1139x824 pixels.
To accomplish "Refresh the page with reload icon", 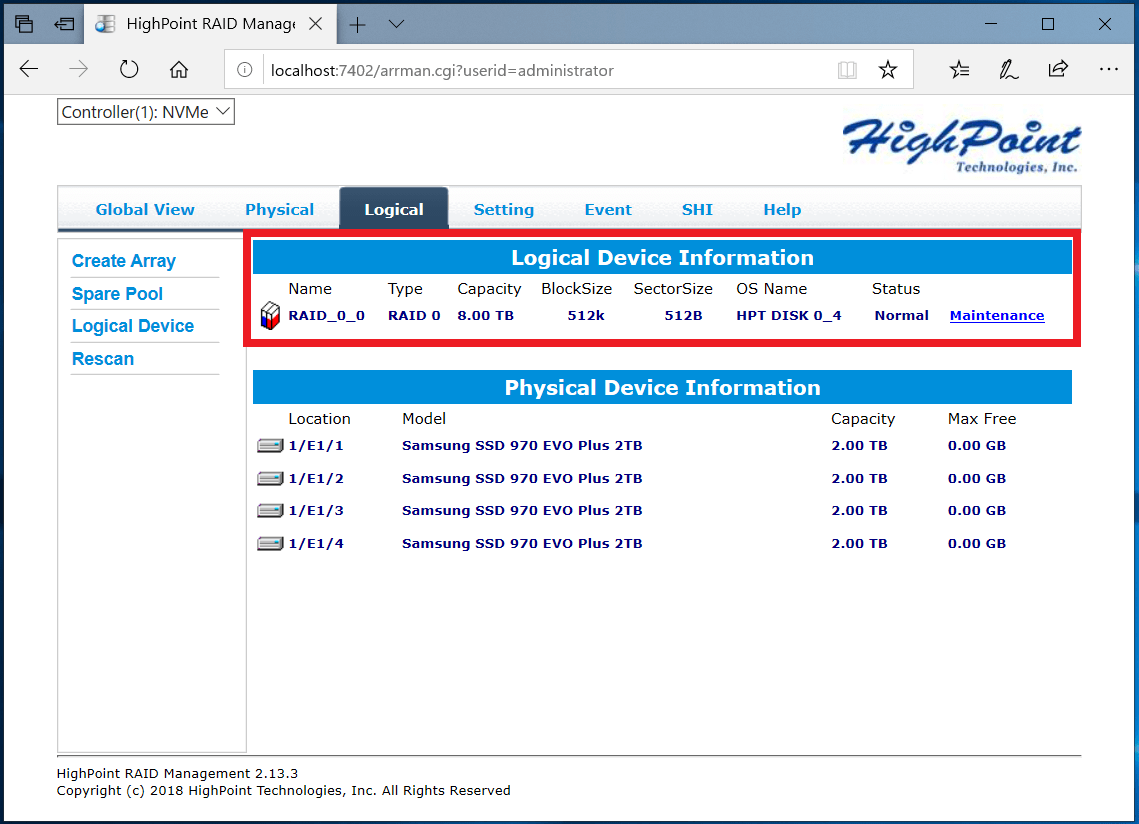I will coord(129,70).
